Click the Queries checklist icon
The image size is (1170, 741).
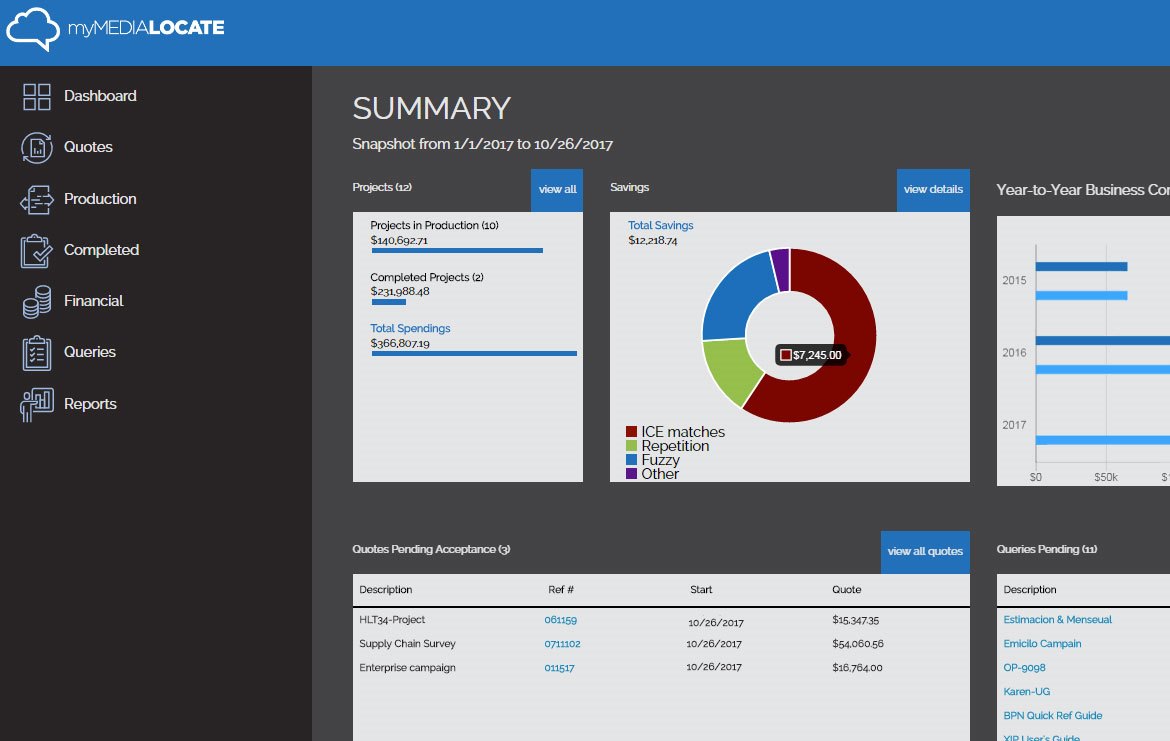pyautogui.click(x=37, y=353)
